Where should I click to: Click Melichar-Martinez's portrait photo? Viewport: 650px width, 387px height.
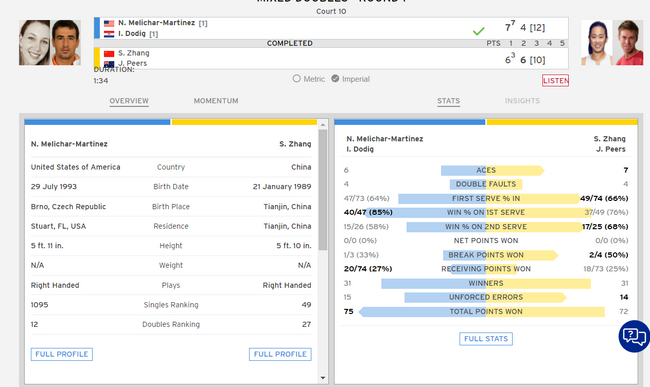click(x=34, y=42)
